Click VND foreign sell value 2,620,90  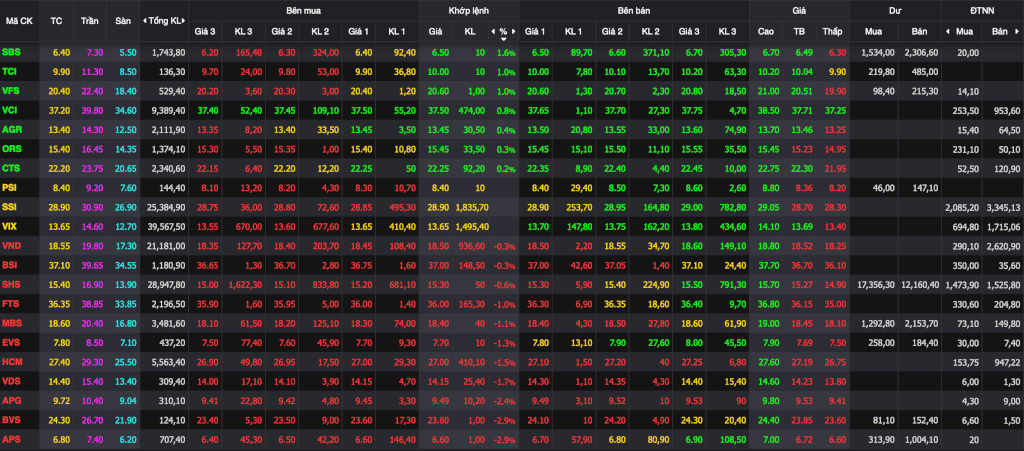point(1002,245)
